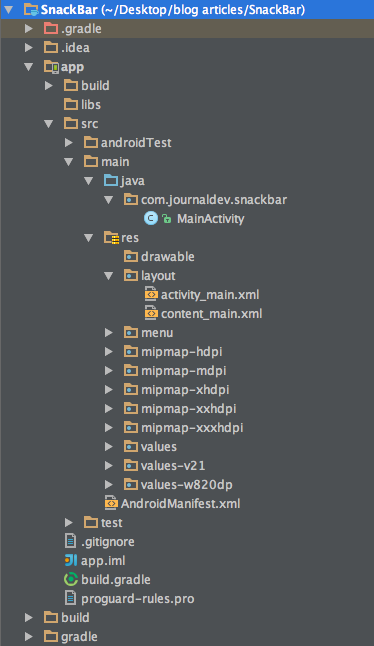Collapse the src folder arrow
This screenshot has height=646, width=374.
[x=49, y=124]
